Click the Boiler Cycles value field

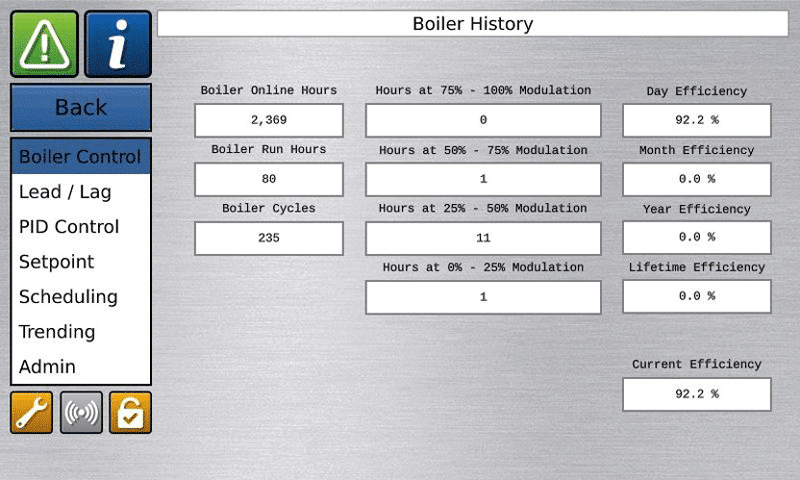(269, 238)
